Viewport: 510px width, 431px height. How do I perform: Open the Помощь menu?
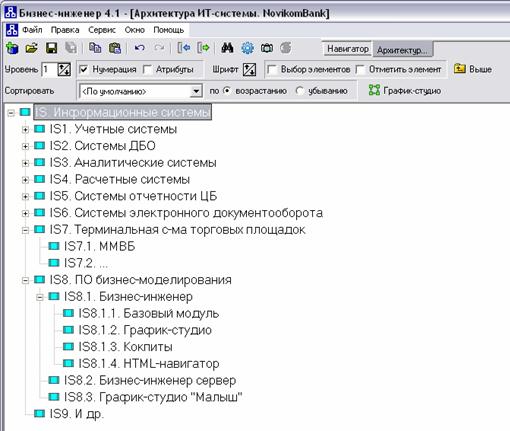click(x=169, y=30)
